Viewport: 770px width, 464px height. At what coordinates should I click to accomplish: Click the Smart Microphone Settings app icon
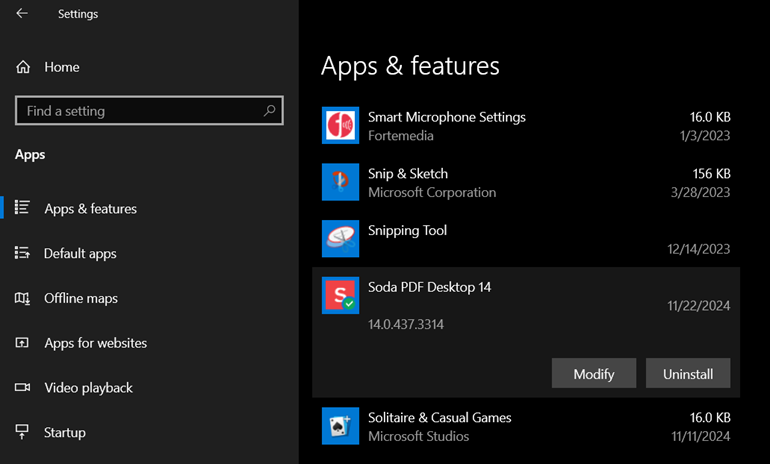point(340,125)
